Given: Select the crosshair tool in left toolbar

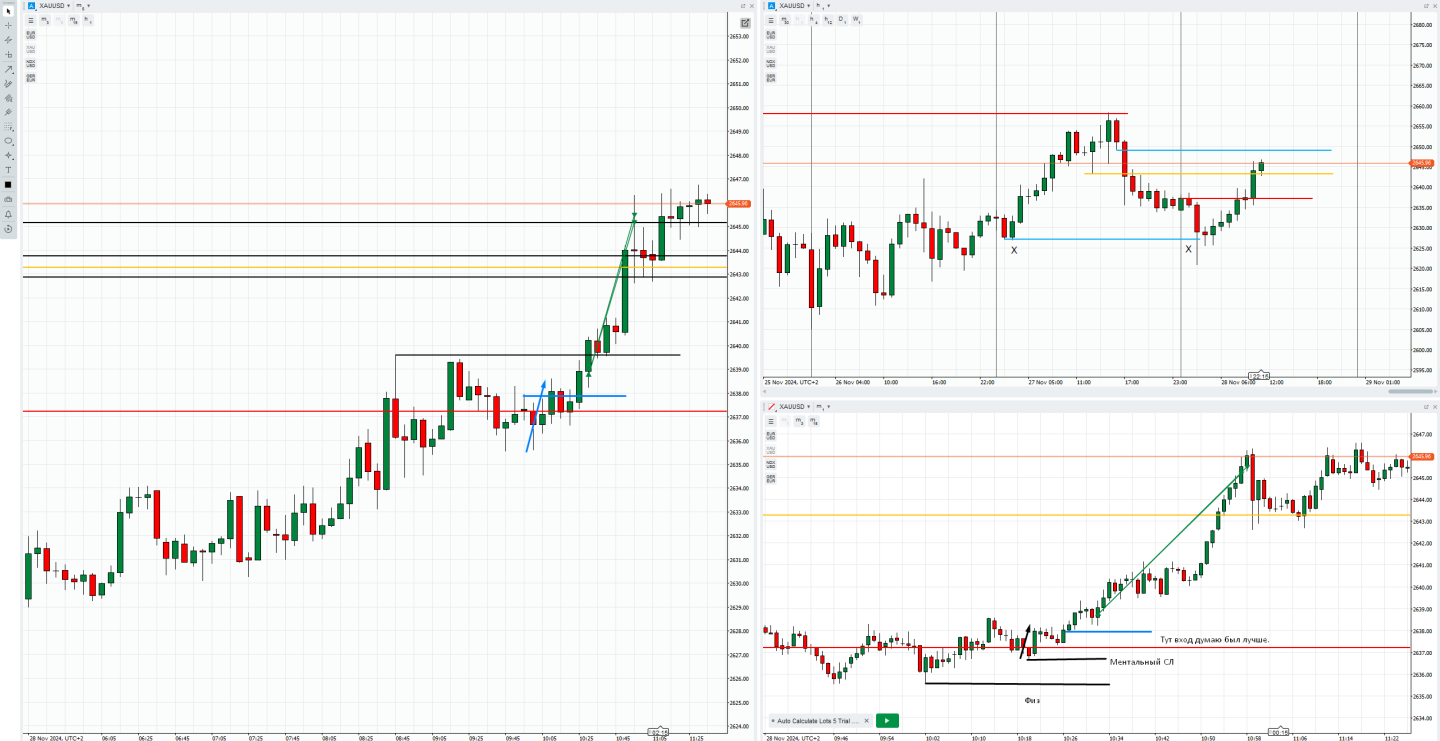Looking at the screenshot, I should [x=8, y=25].
